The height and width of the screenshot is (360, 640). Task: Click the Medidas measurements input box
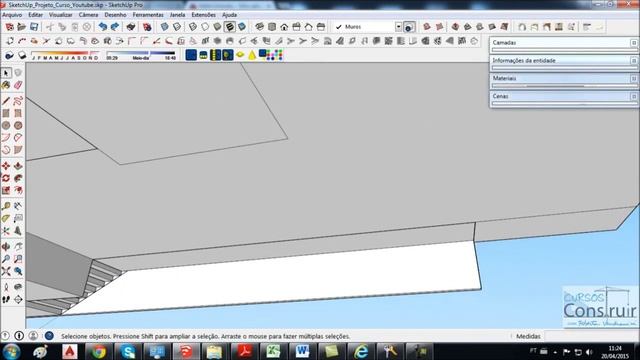point(591,336)
